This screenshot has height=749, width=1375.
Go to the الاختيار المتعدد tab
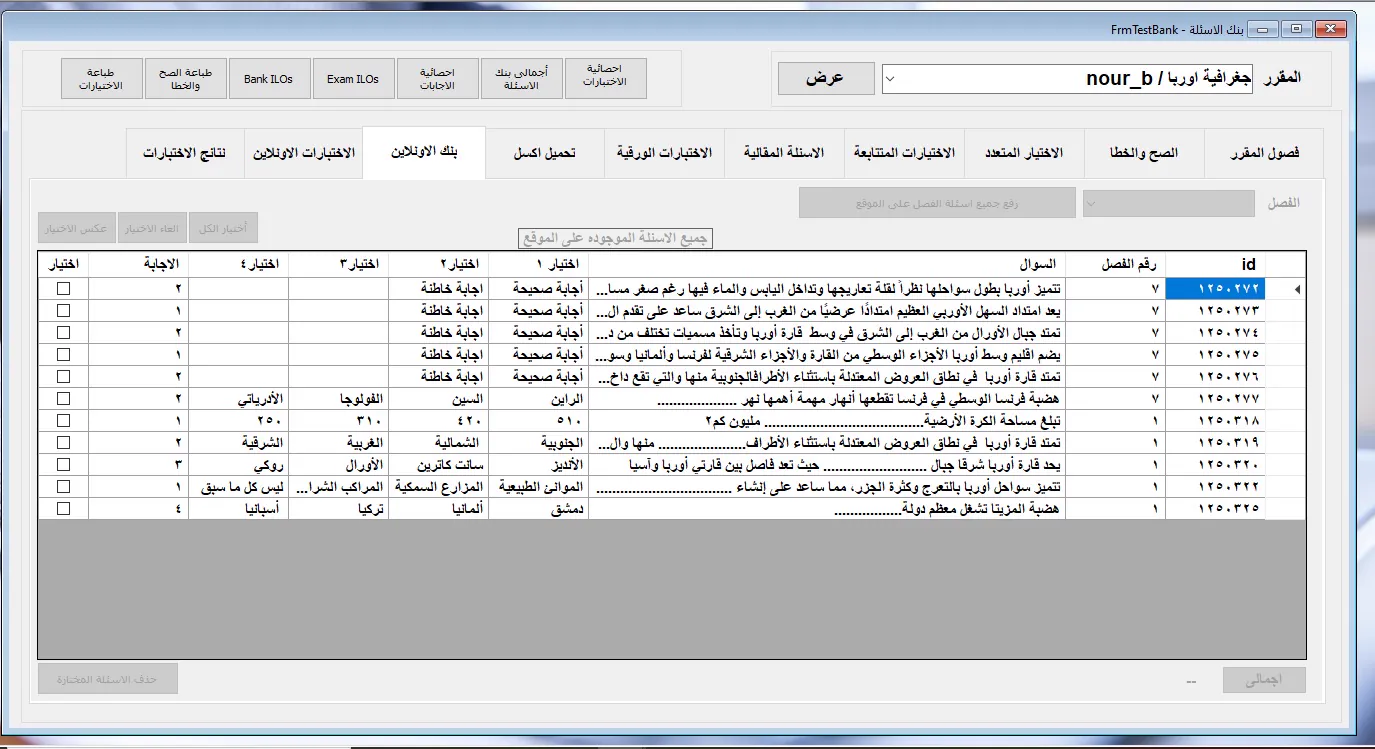(1024, 153)
